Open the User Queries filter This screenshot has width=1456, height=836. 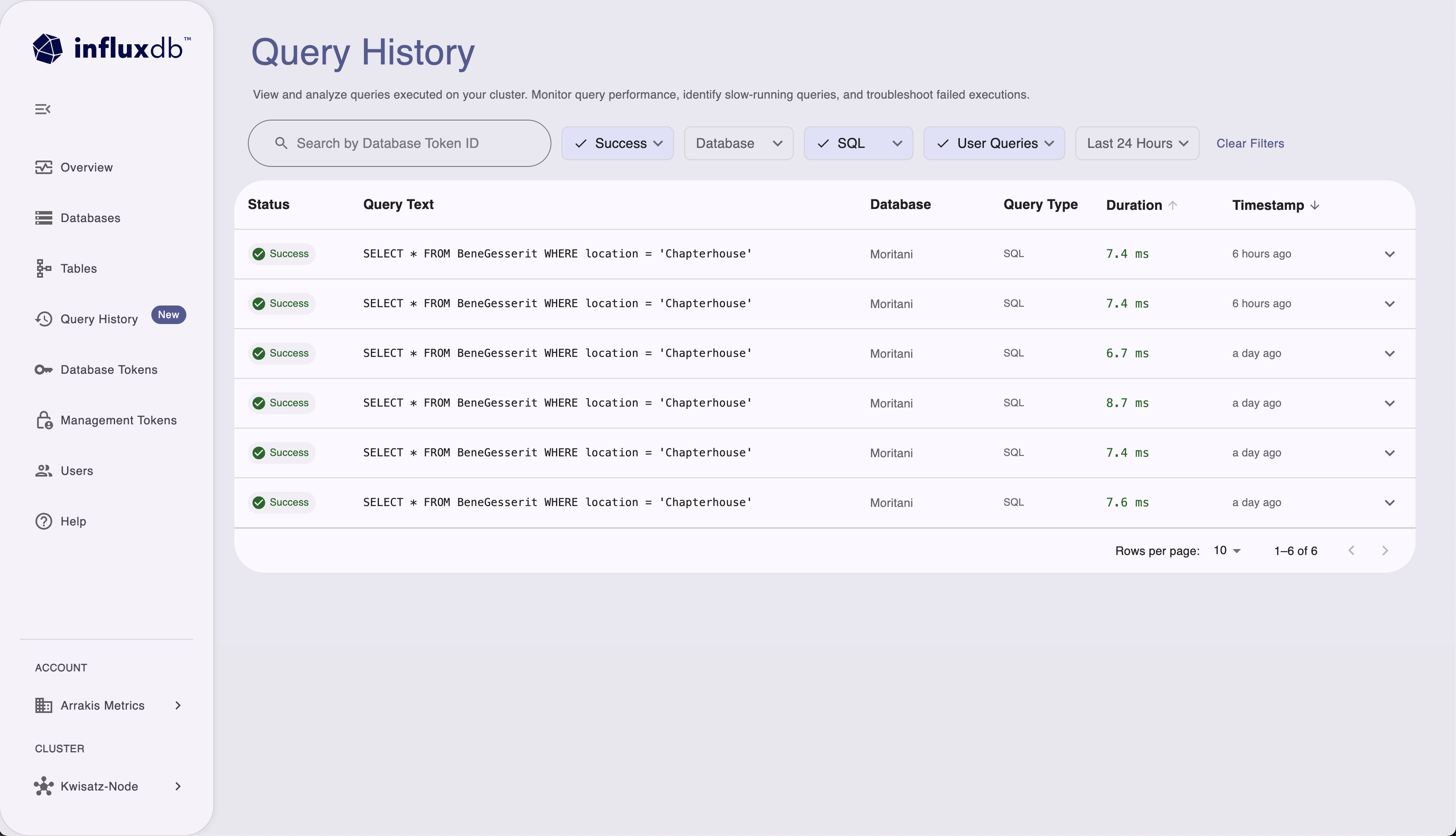pyautogui.click(x=994, y=143)
